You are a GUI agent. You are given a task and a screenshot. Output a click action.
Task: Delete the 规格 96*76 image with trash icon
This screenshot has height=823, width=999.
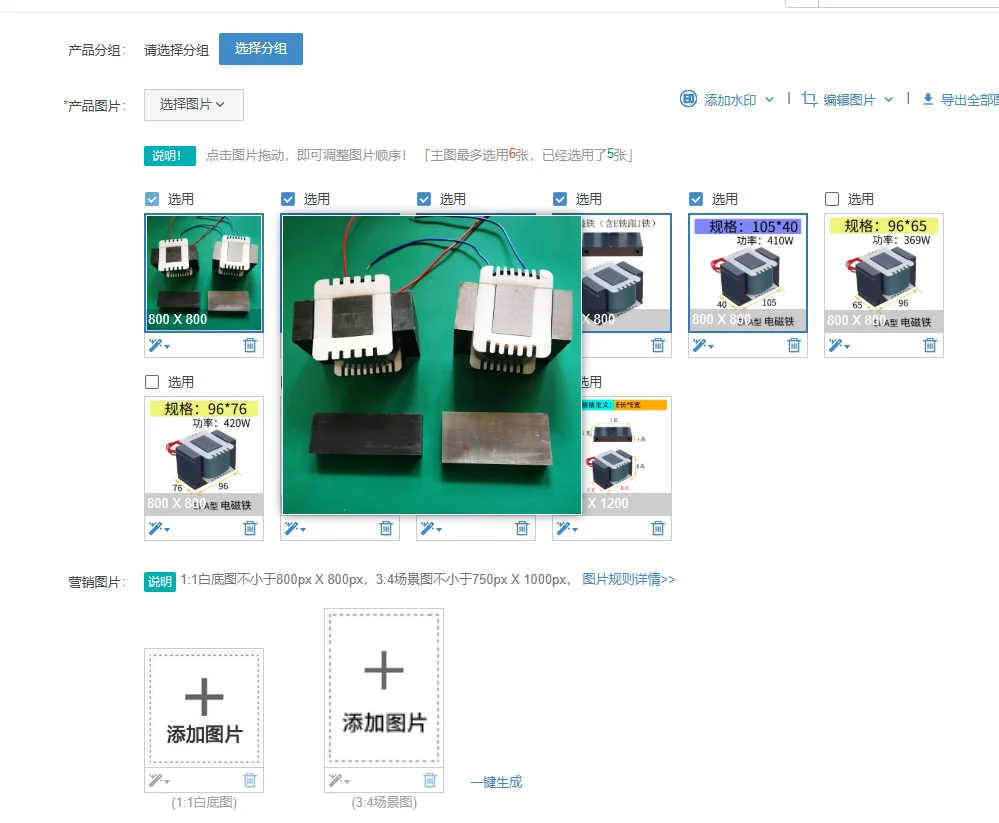(x=250, y=528)
